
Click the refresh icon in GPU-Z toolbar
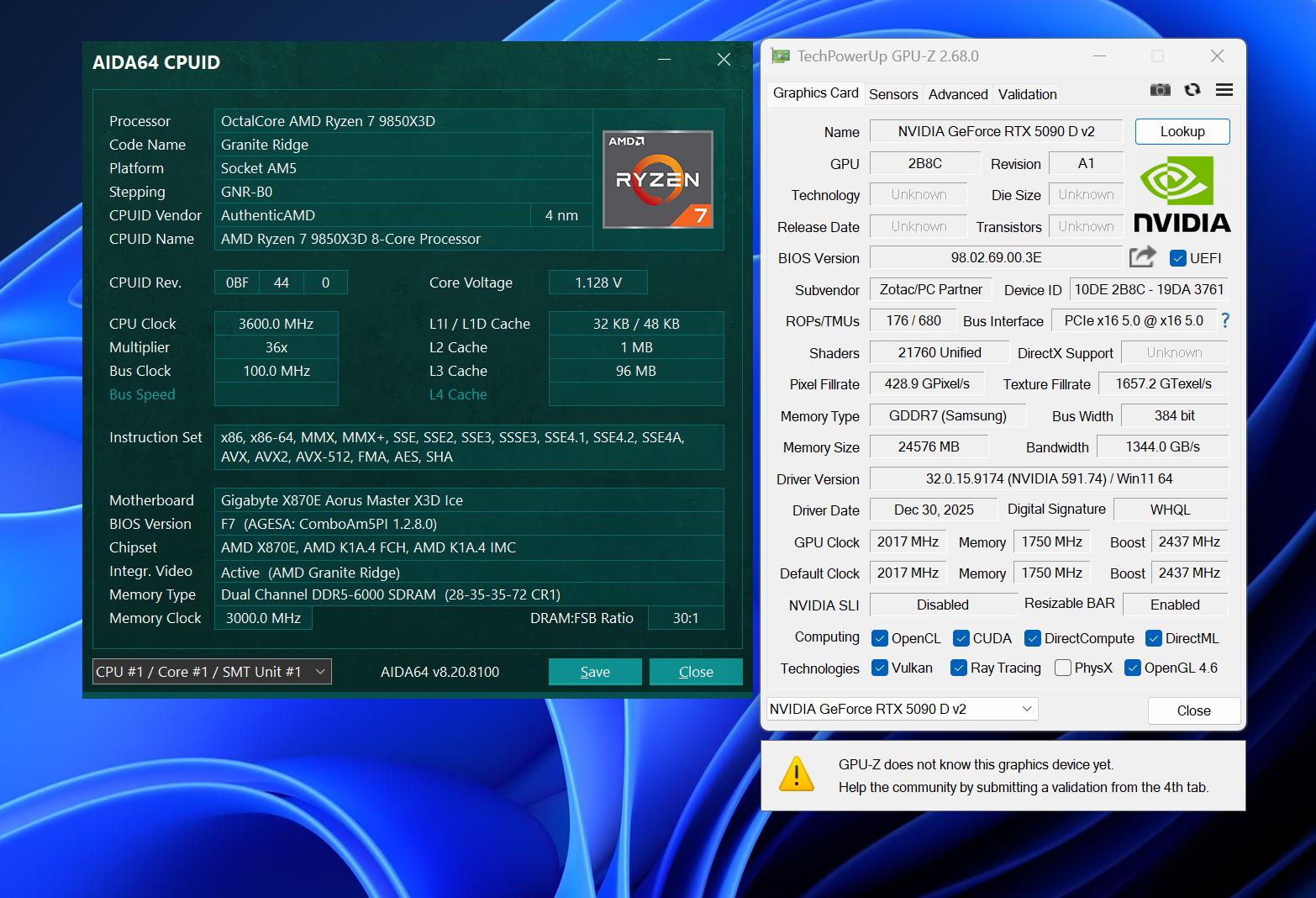coord(1192,90)
